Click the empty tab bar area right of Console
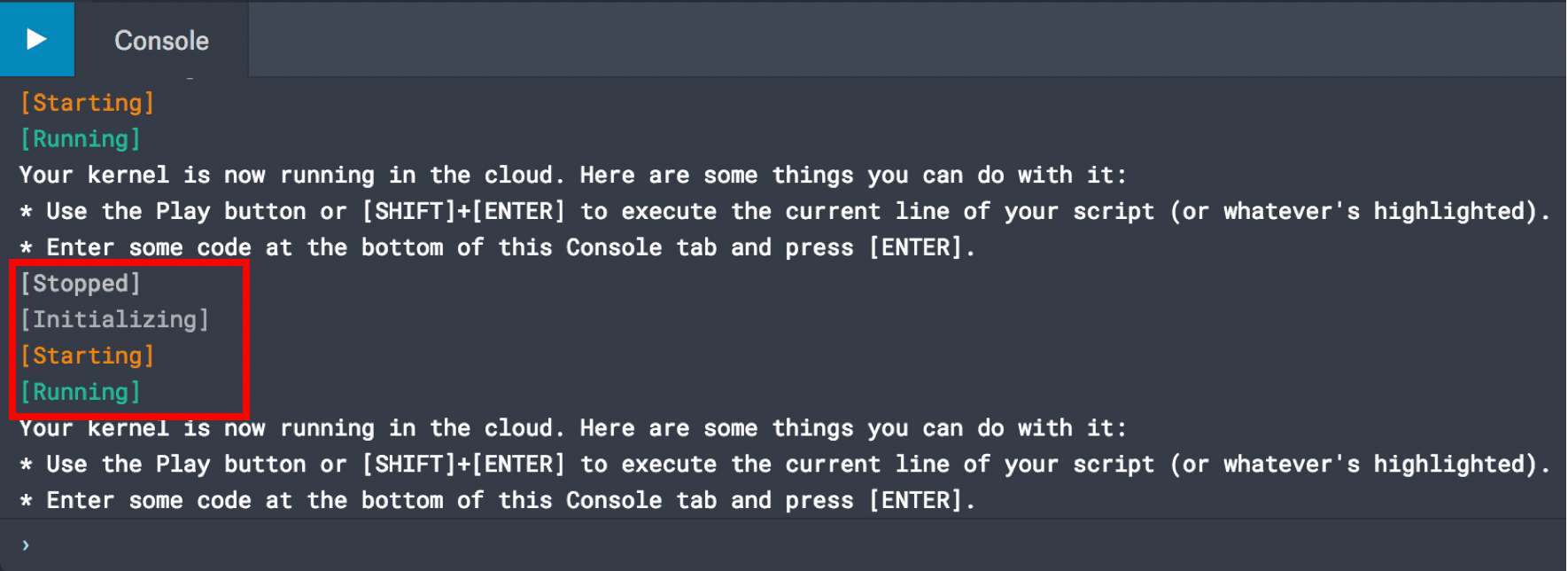Image resolution: width=1568 pixels, height=571 pixels. 886,41
